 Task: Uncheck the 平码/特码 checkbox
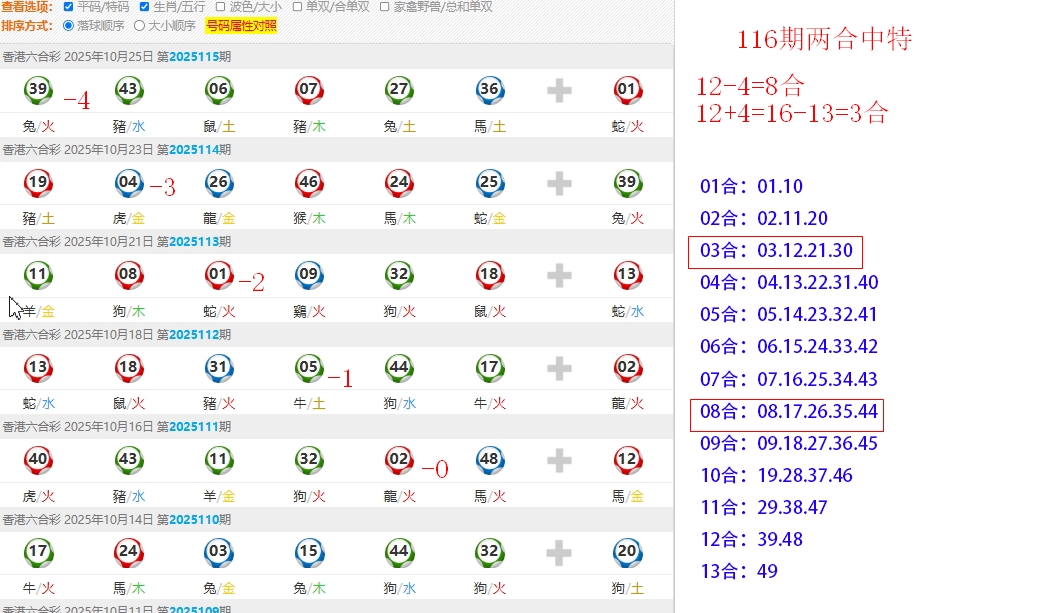click(x=68, y=7)
